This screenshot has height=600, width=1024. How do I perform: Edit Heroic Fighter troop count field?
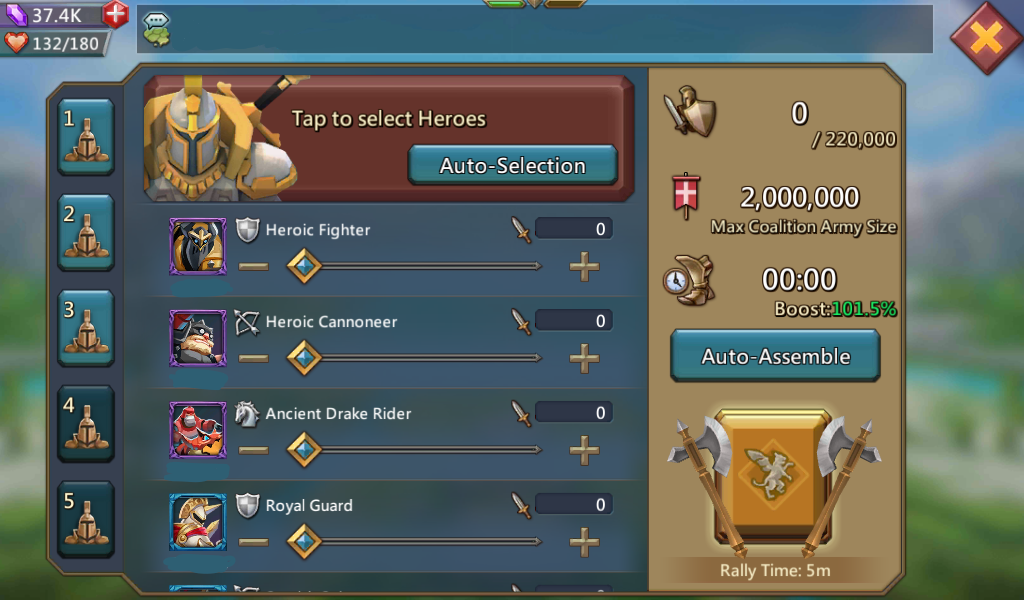573,229
